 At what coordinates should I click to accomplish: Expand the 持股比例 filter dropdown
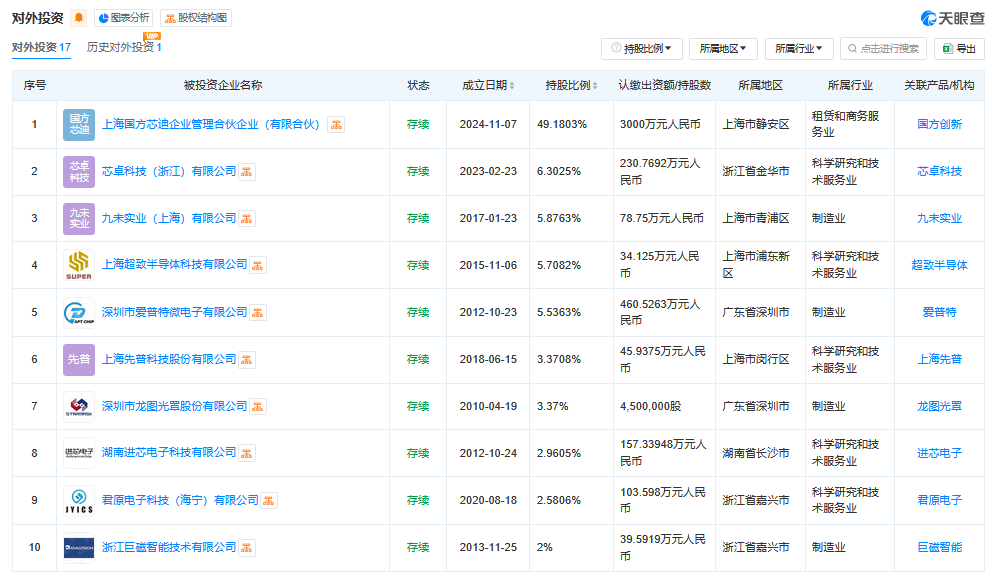tap(641, 48)
